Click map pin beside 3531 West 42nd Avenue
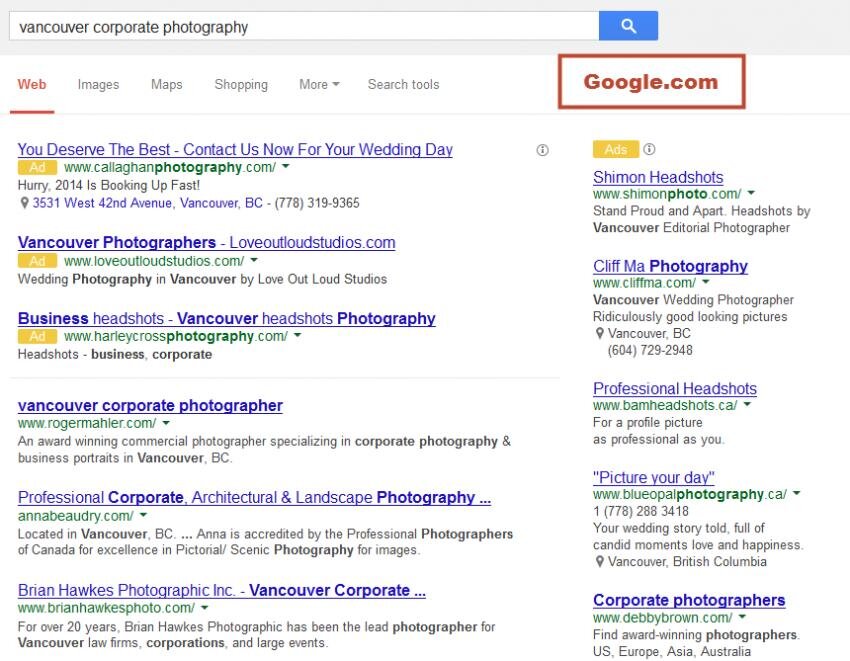Screen dimensions: 850x661 click(24, 203)
